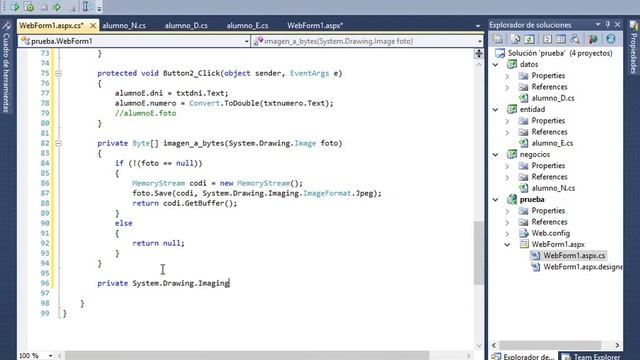This screenshot has width=640, height=360.
Task: Expand References under entidad project
Action: pos(507,132)
